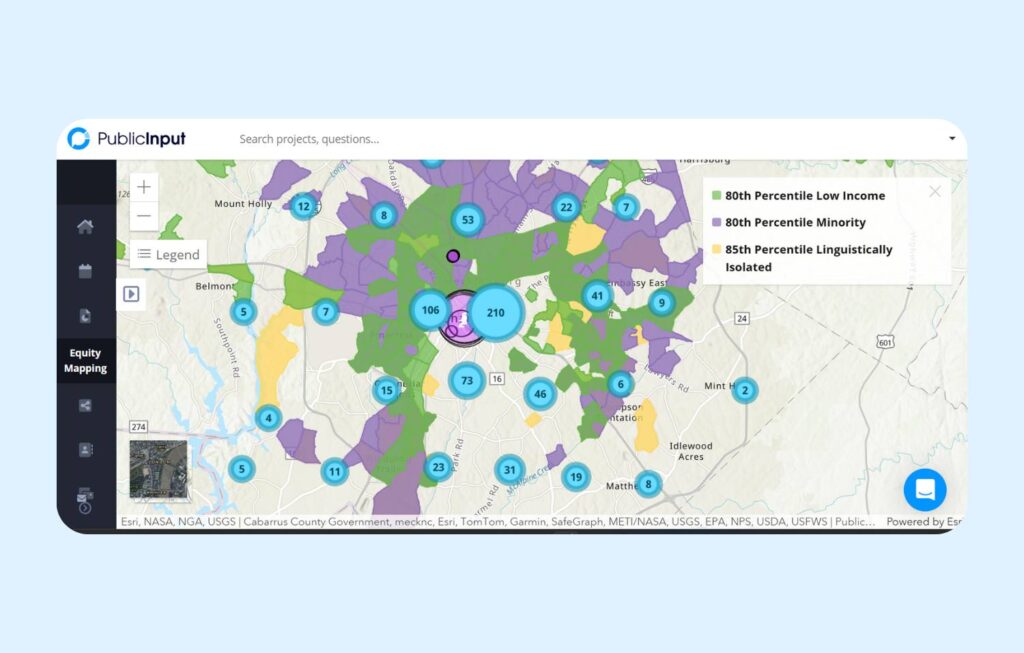Open the home icon in sidebar
Screen dimensions: 1024x653
85,227
